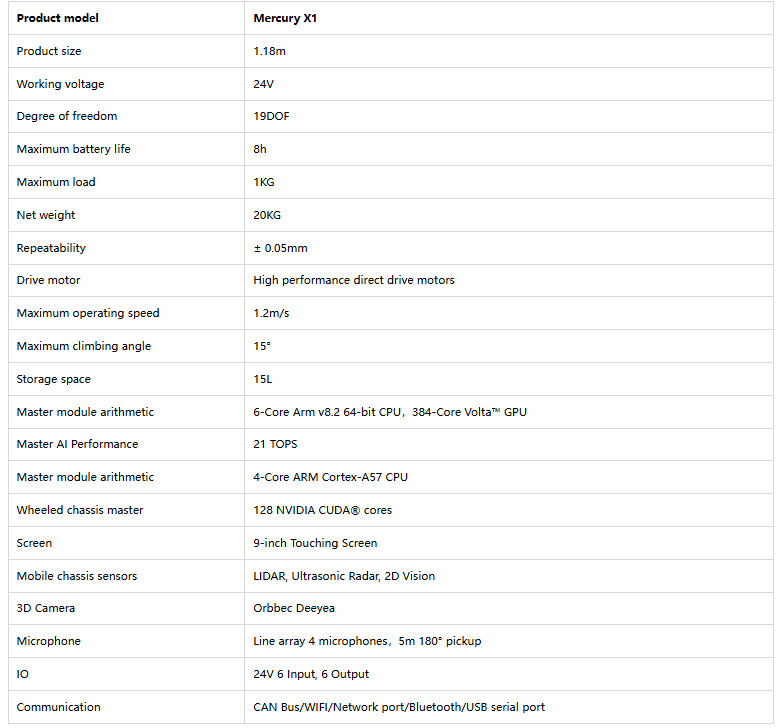This screenshot has height=728, width=782.
Task: Click the "Working voltage" row label
Action: pyautogui.click(x=60, y=84)
